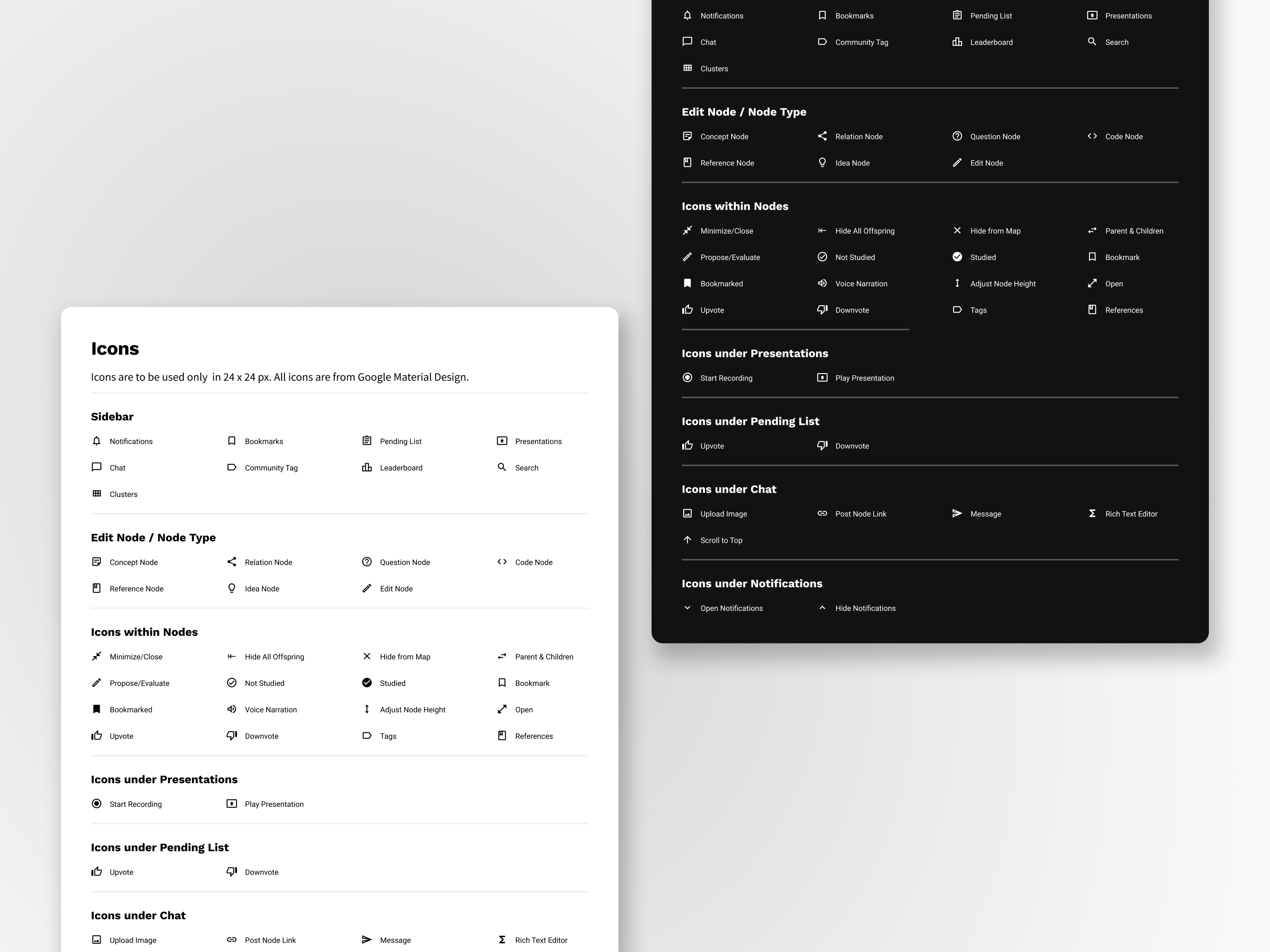
Task: Click Message send icon in dark panel
Action: point(957,513)
